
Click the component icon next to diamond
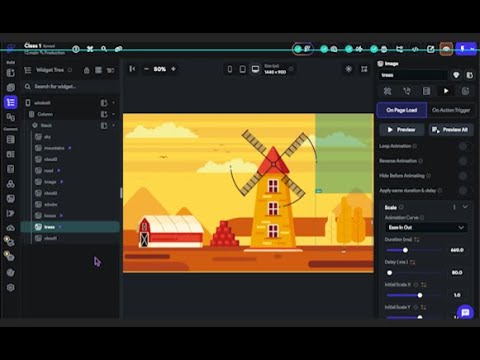(x=469, y=75)
